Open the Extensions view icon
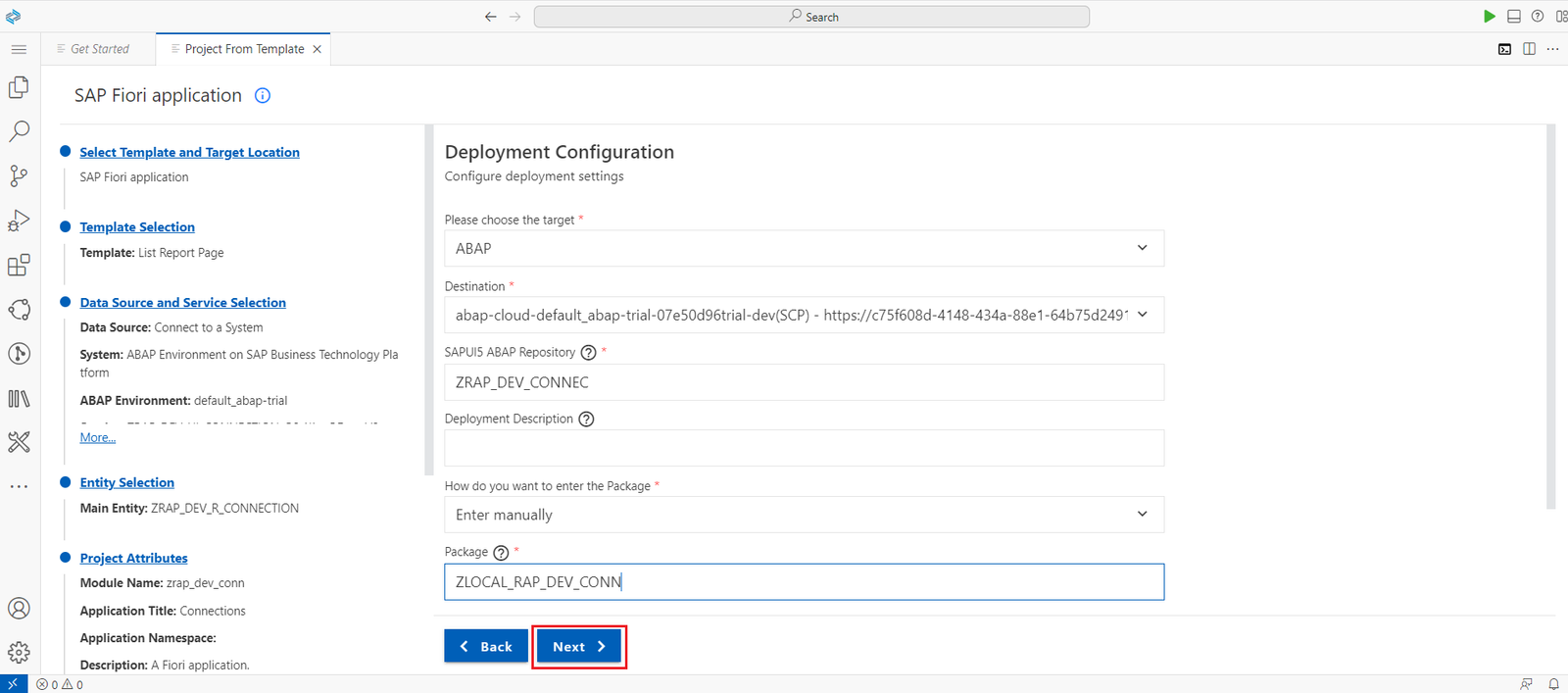1568x693 pixels. click(19, 265)
